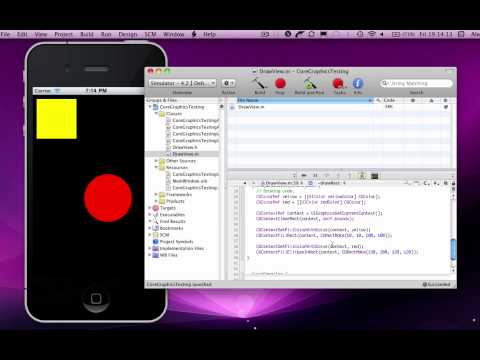The height and width of the screenshot is (360, 480).
Task: Collapse the Classes group triangle
Action: click(156, 114)
